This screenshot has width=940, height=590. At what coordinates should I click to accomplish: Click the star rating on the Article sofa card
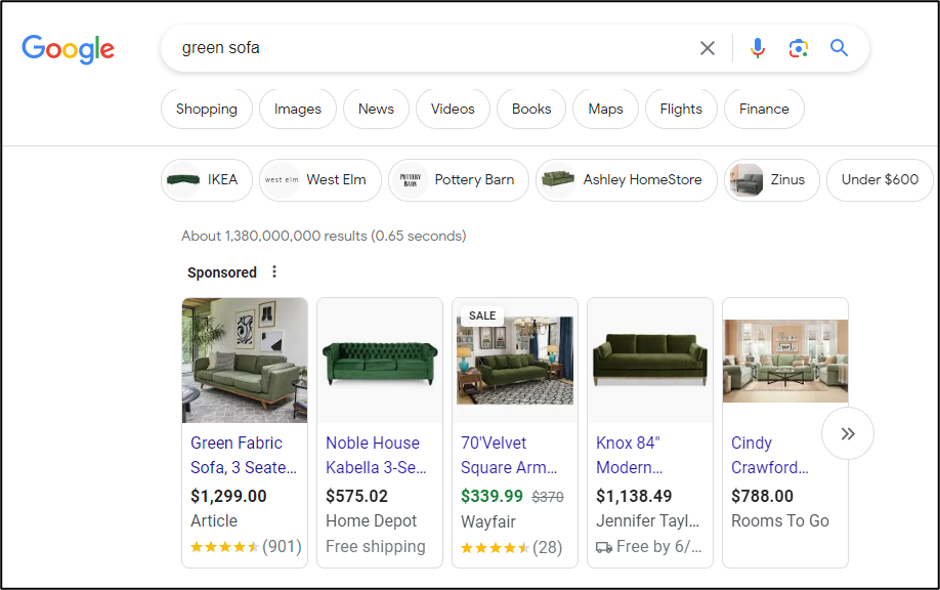[225, 547]
